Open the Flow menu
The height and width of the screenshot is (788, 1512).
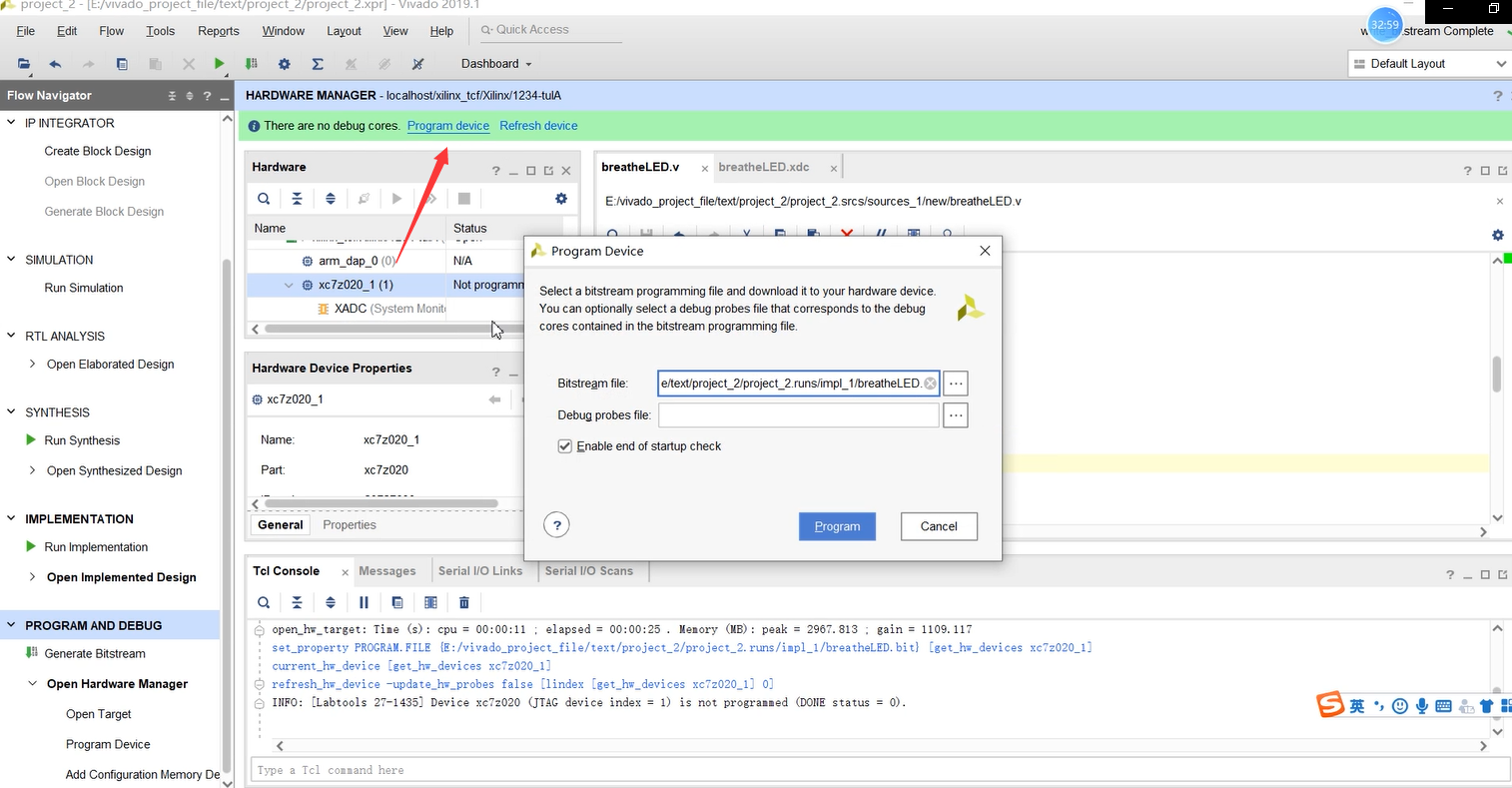[x=112, y=31]
